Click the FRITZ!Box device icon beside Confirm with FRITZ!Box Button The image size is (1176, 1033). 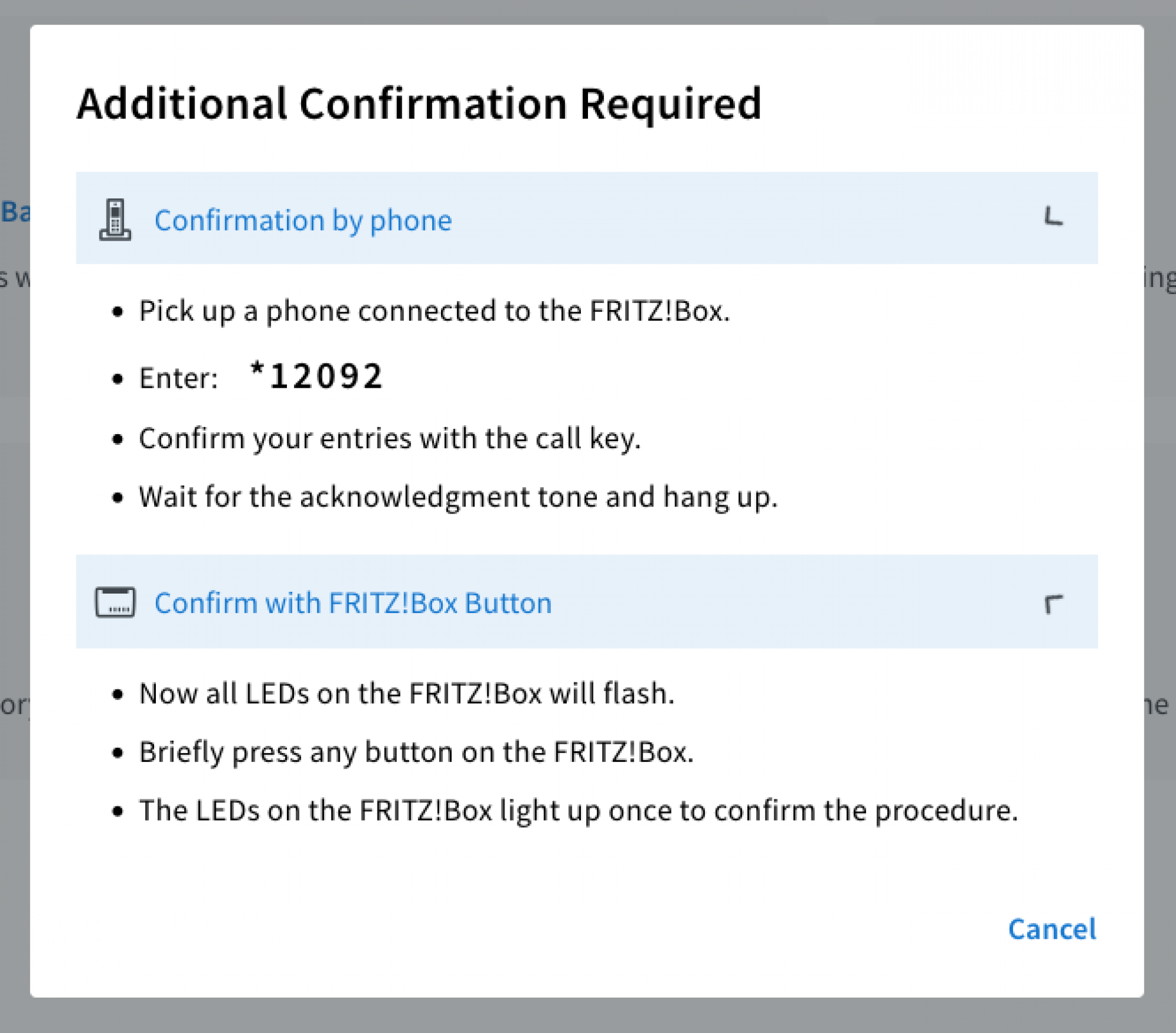(x=115, y=601)
